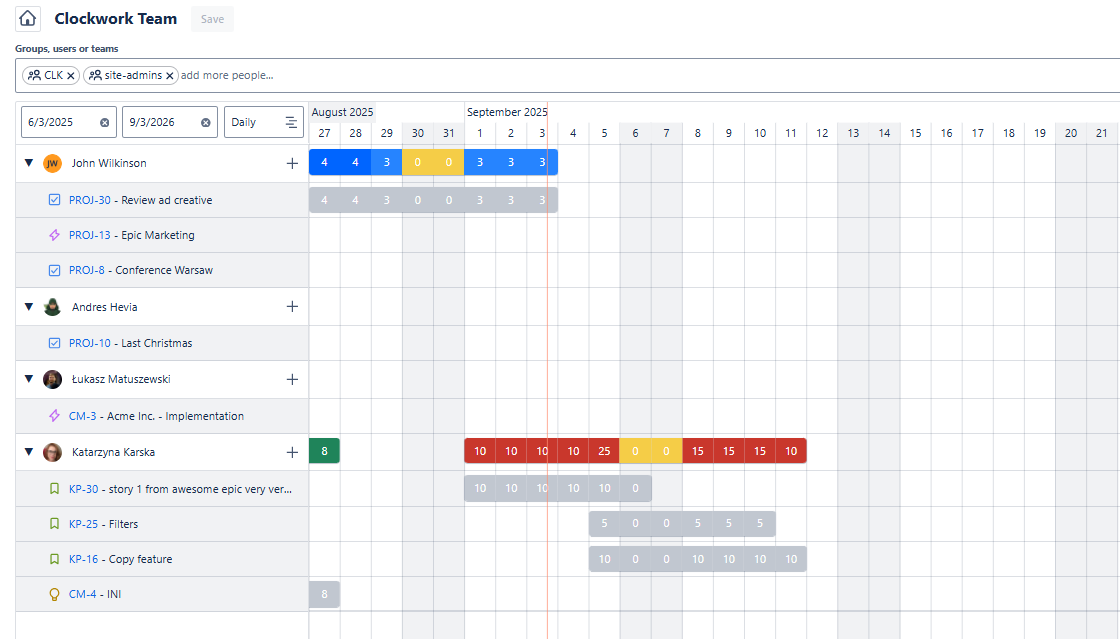Remove the site-admins group chip
This screenshot has height=639, width=1120.
170,76
